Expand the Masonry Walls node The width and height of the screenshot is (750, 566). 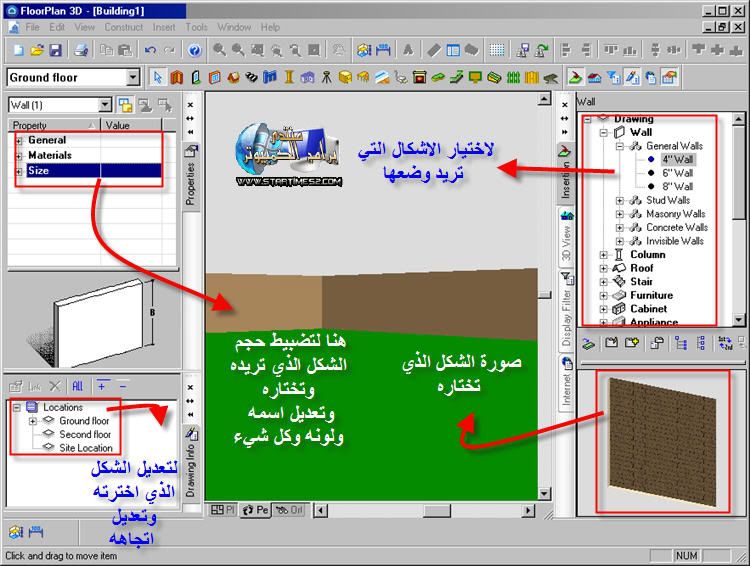coord(619,214)
